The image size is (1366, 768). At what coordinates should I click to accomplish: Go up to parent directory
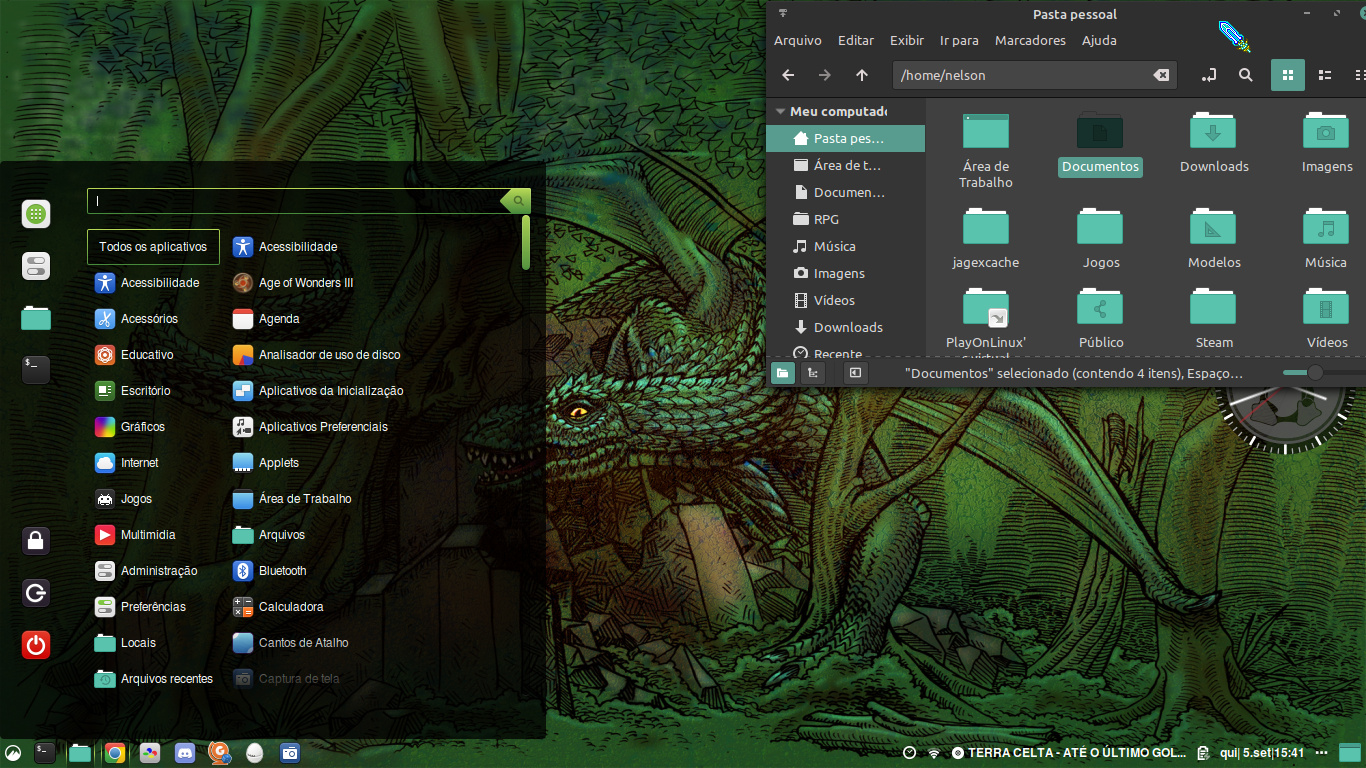(x=862, y=75)
